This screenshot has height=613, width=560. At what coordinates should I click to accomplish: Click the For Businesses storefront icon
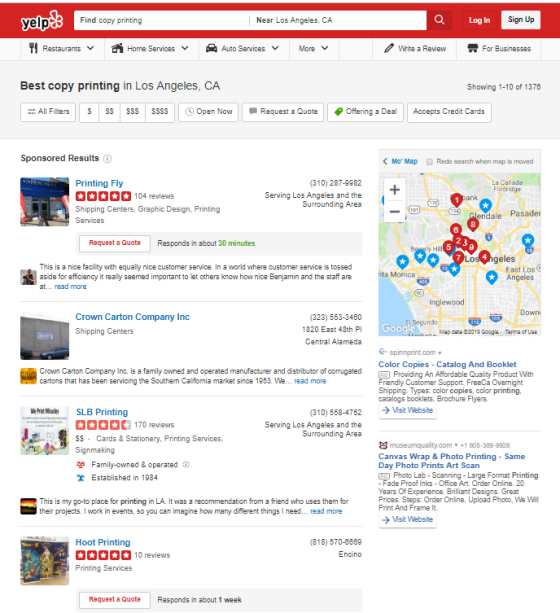pos(472,48)
